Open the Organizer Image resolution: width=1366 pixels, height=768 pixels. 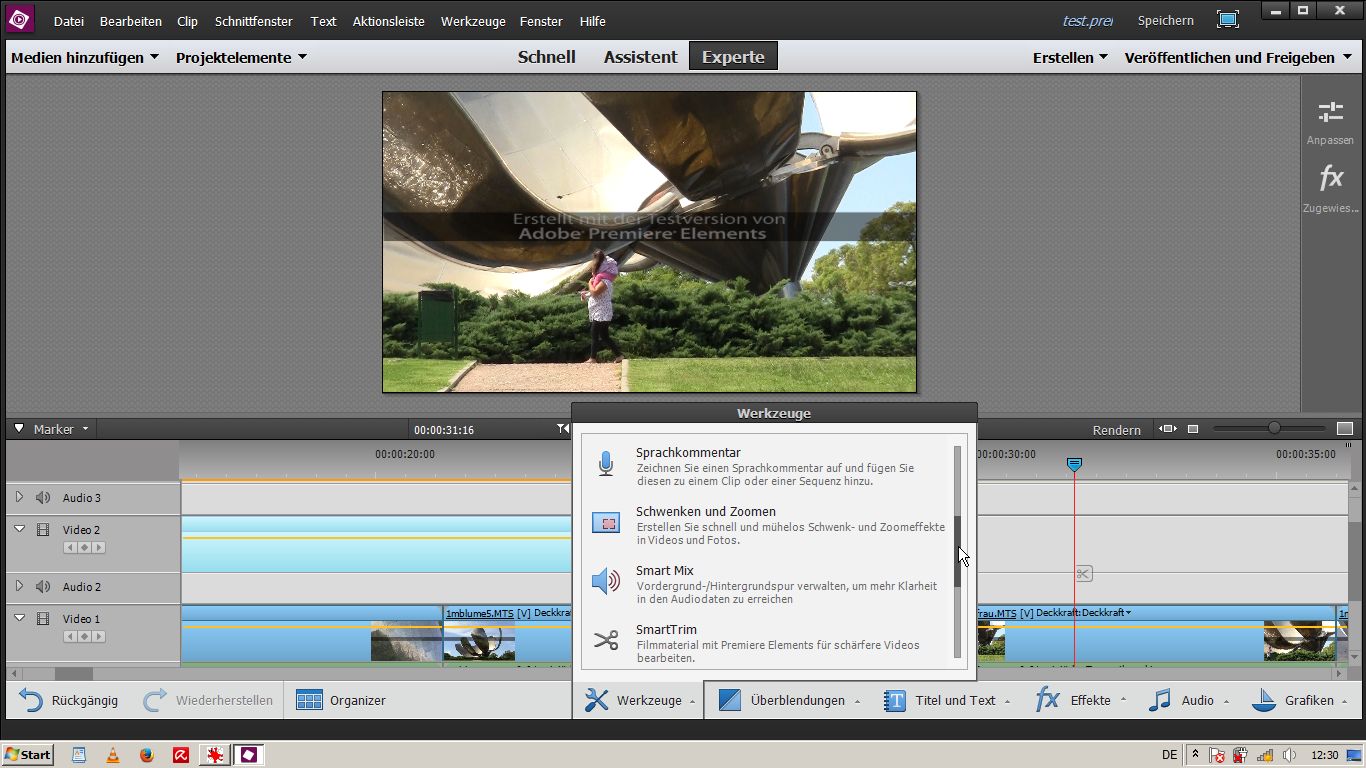(341, 700)
